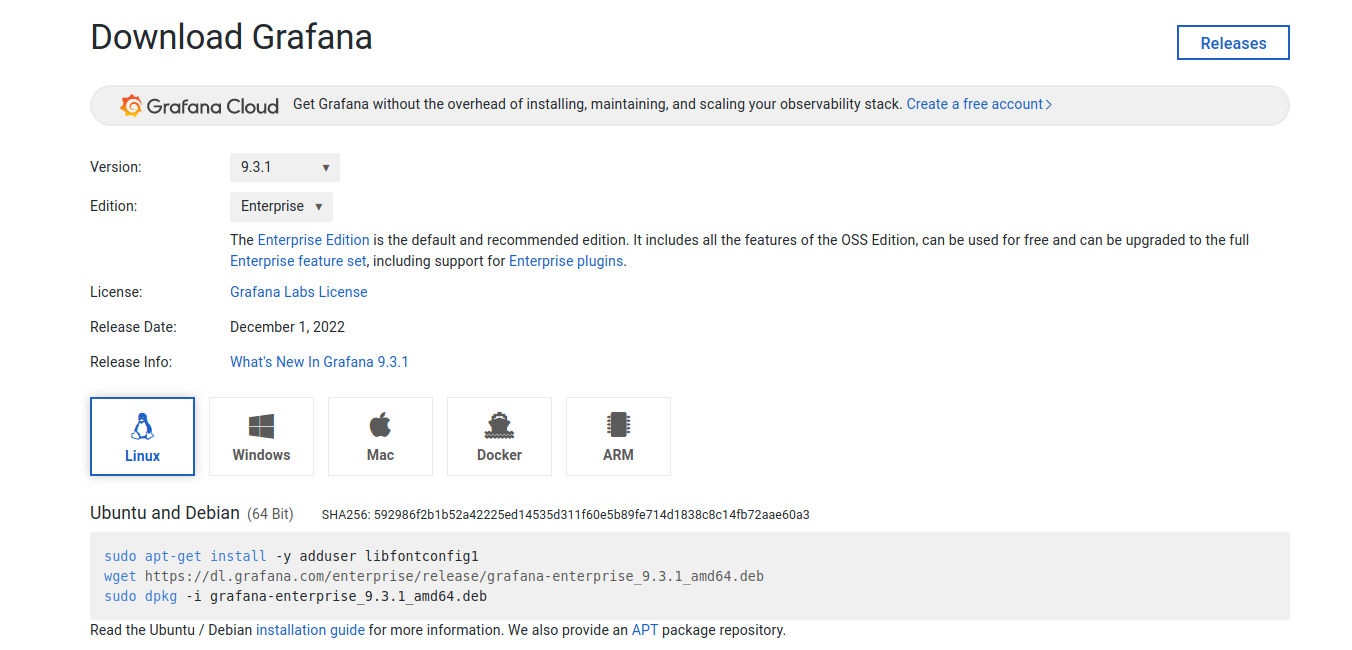The height and width of the screenshot is (650, 1352).
Task: Select the SHA256 checksum text
Action: point(566,514)
